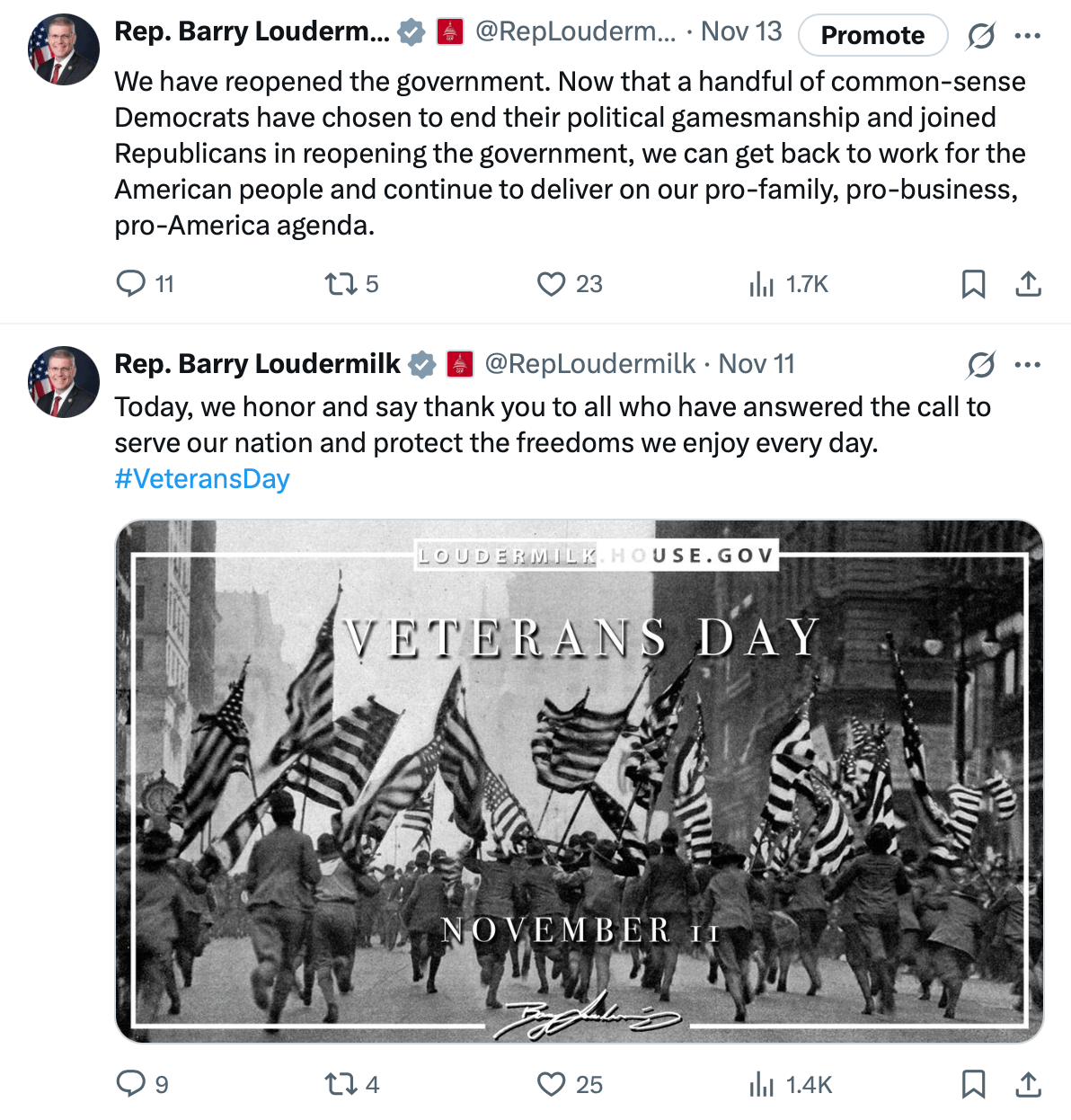Image resolution: width=1071 pixels, height=1120 pixels.
Task: Reply to the Veterans Day tweet
Action: (131, 1084)
